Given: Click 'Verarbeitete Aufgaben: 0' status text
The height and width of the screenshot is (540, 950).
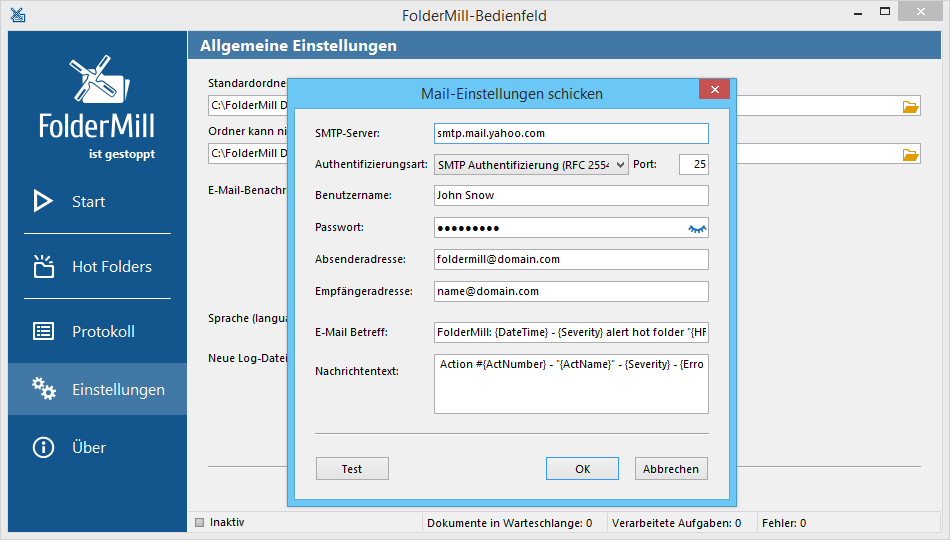Looking at the screenshot, I should pyautogui.click(x=676, y=523).
